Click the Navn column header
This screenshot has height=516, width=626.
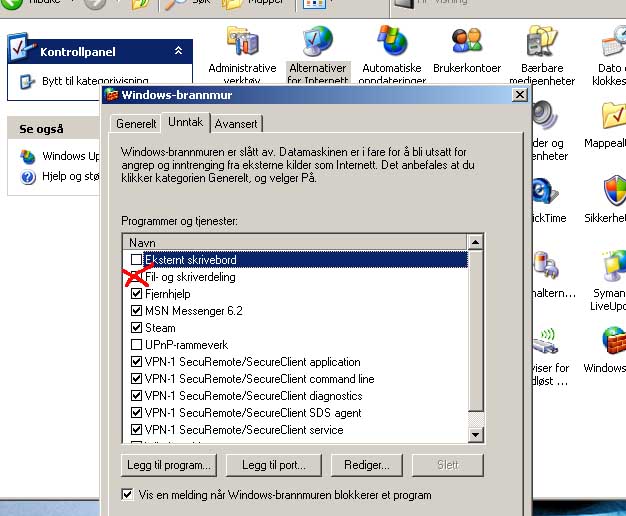click(x=295, y=242)
